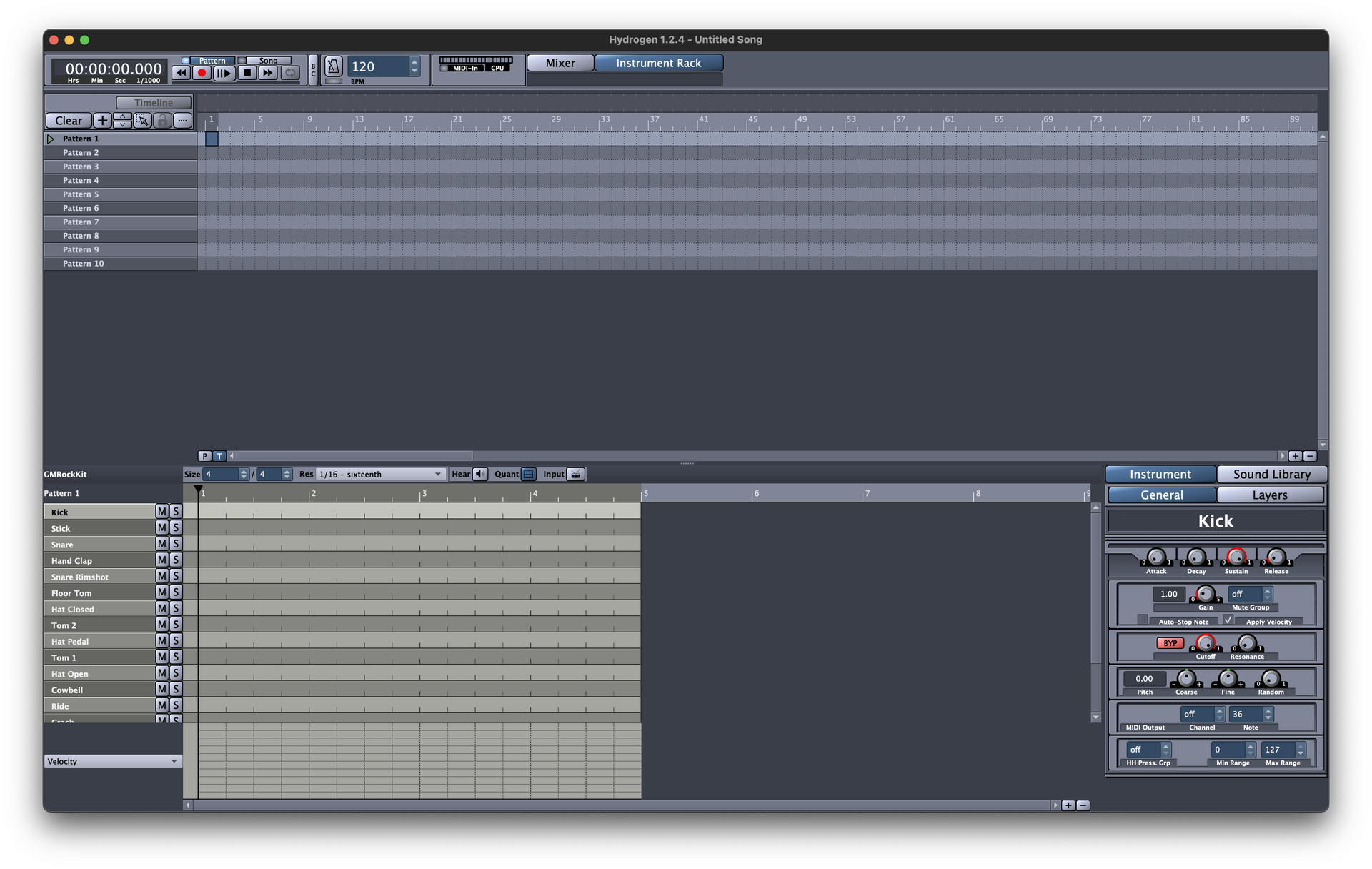Click the rewind transport button
Image resolution: width=1372 pixels, height=869 pixels.
[x=182, y=72]
